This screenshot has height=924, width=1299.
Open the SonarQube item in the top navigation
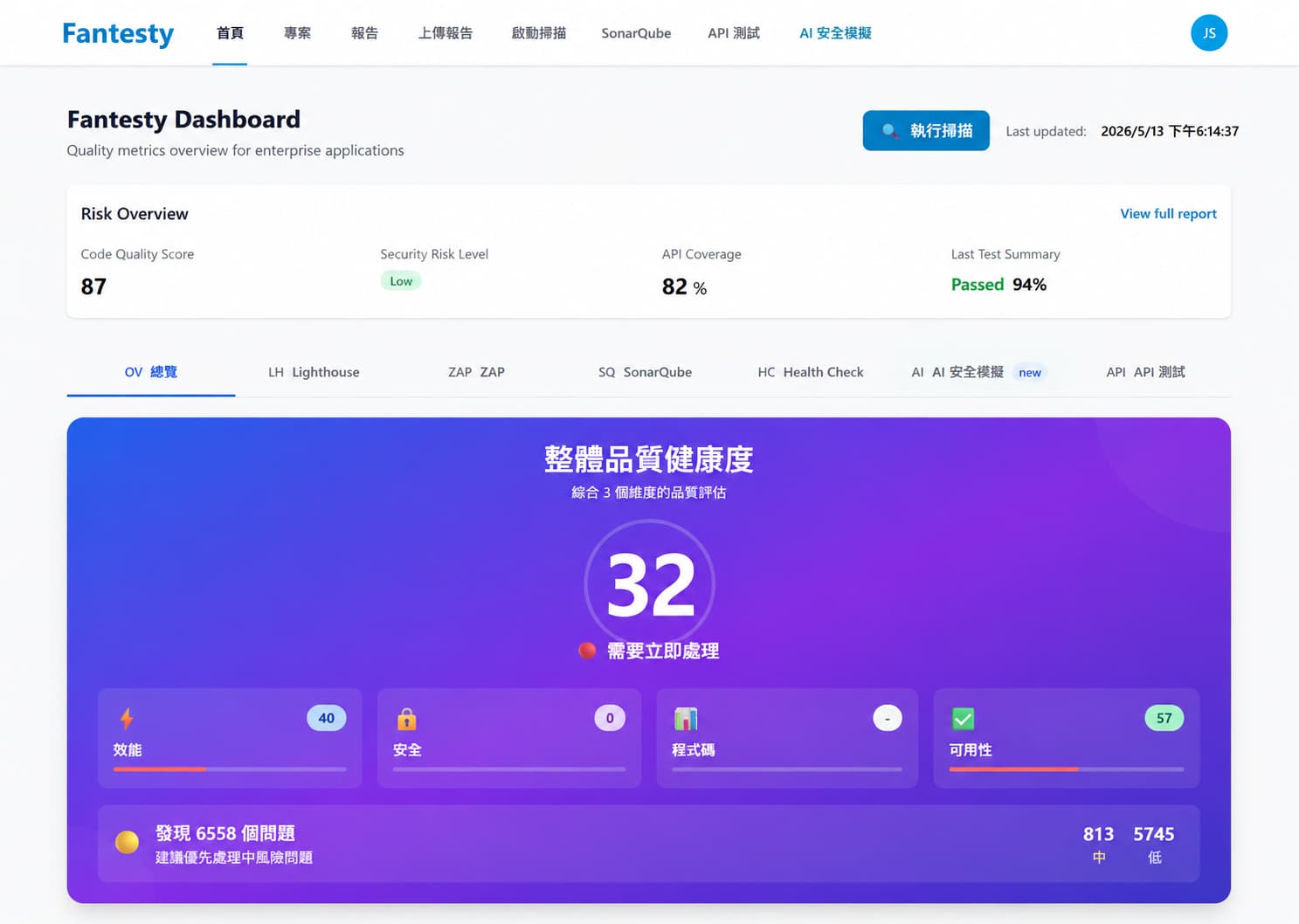point(636,33)
